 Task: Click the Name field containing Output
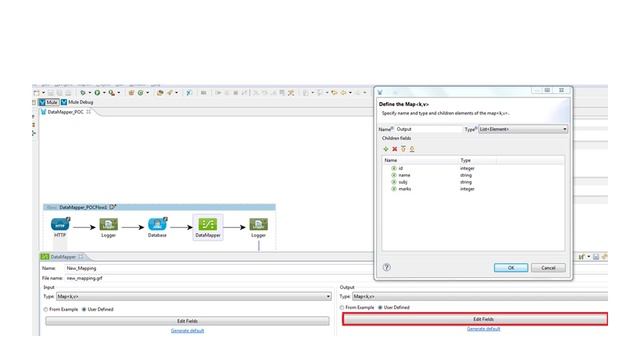[428, 129]
